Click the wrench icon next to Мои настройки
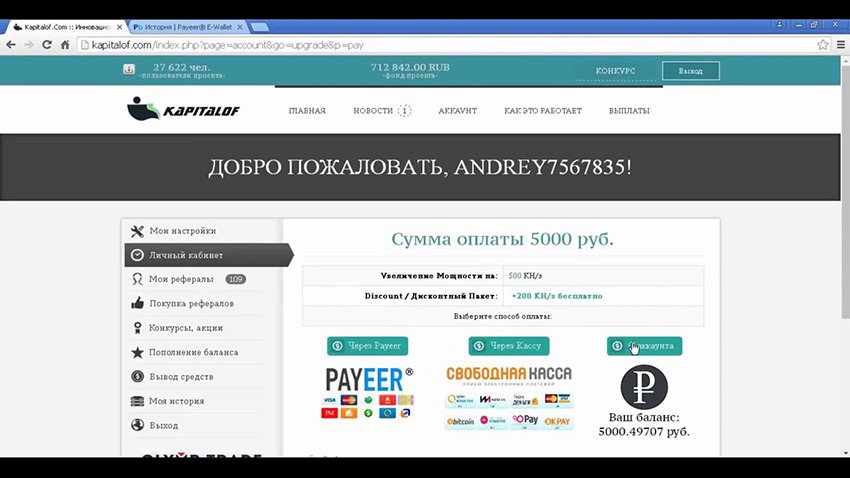Screen dimensions: 850x478 tap(137, 231)
